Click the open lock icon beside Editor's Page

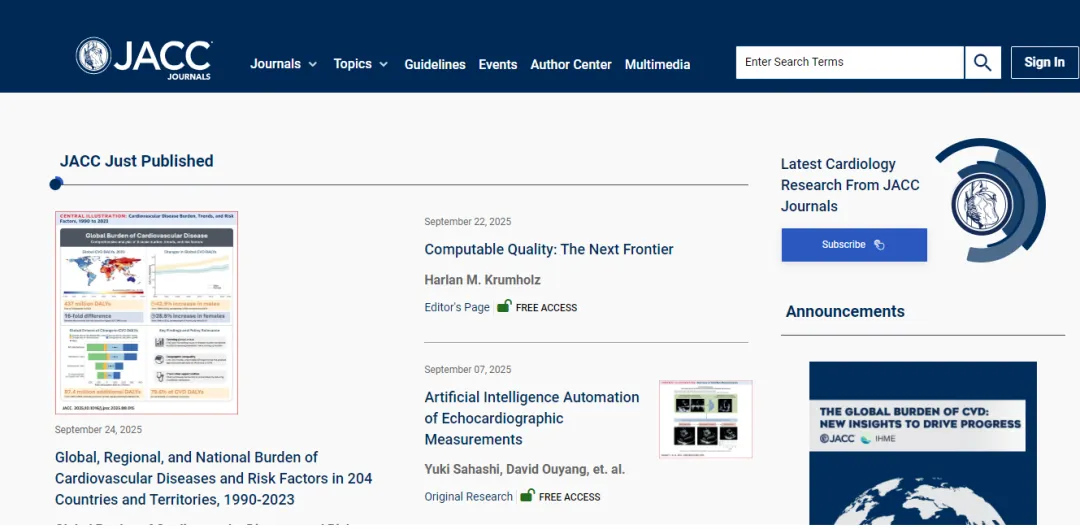tap(504, 307)
